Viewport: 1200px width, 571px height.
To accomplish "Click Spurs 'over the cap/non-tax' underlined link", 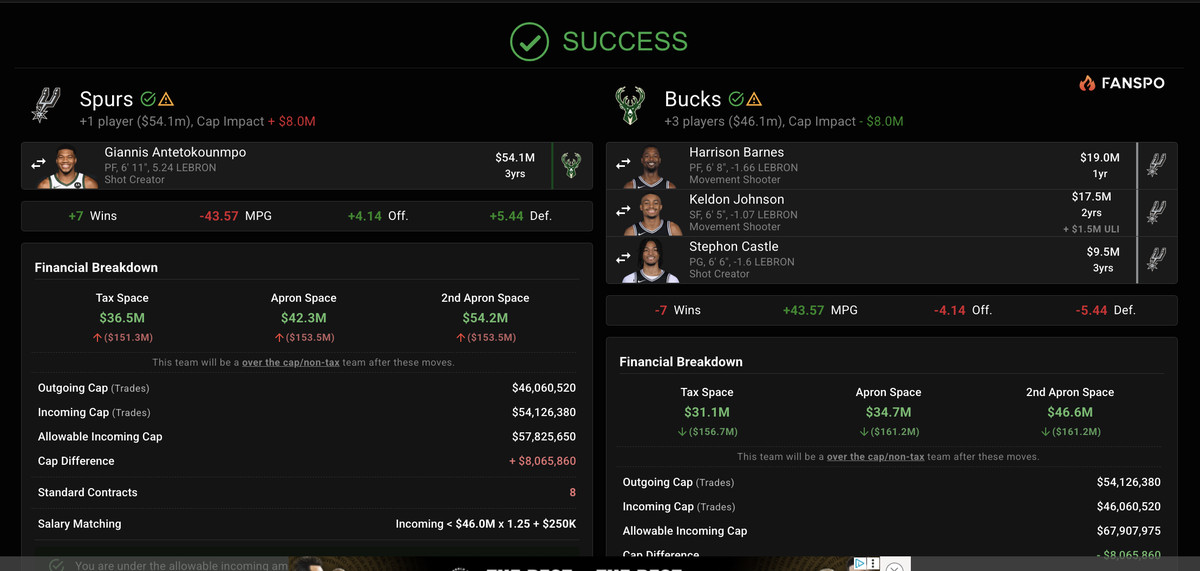I will [x=289, y=362].
